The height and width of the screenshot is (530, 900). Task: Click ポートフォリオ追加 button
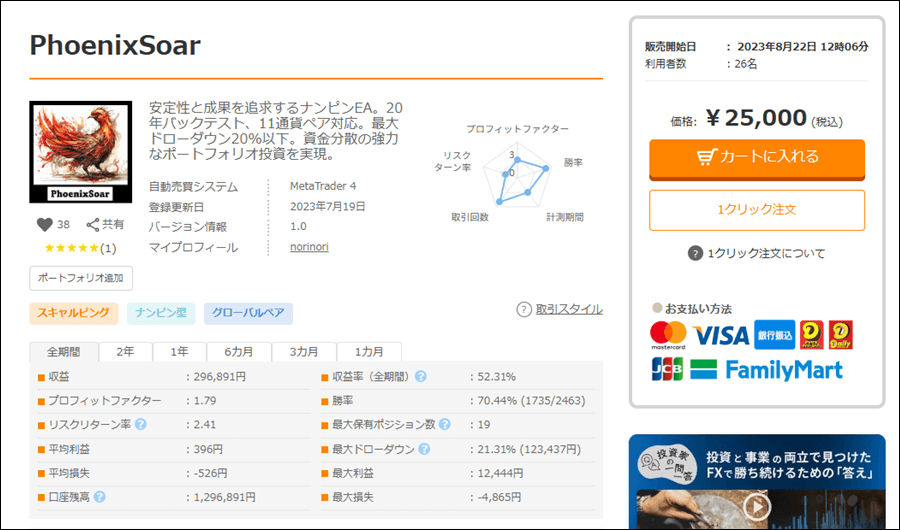coord(81,277)
